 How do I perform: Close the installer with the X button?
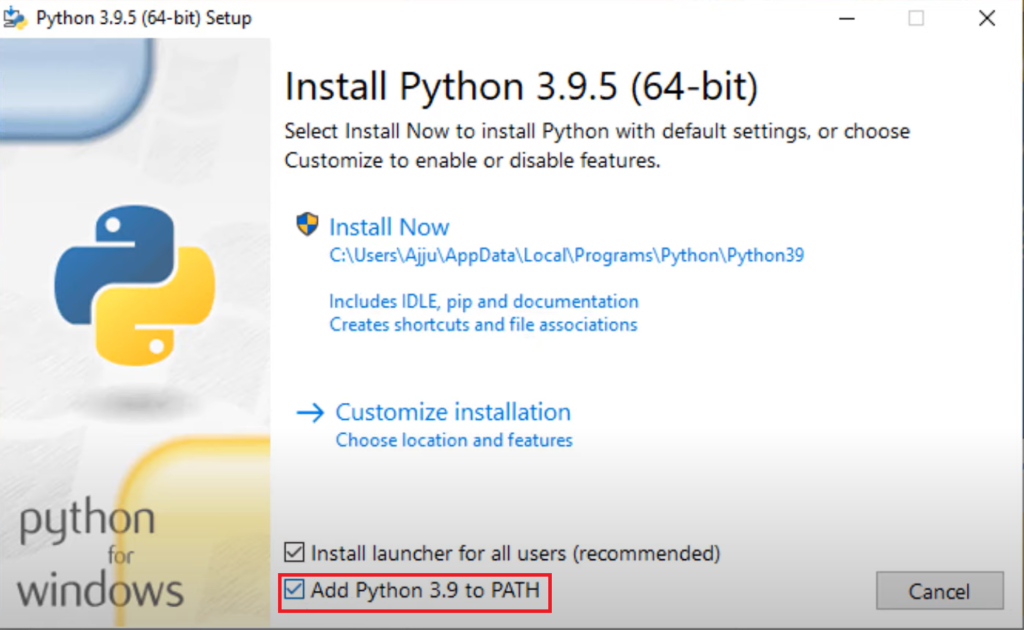coord(986,17)
